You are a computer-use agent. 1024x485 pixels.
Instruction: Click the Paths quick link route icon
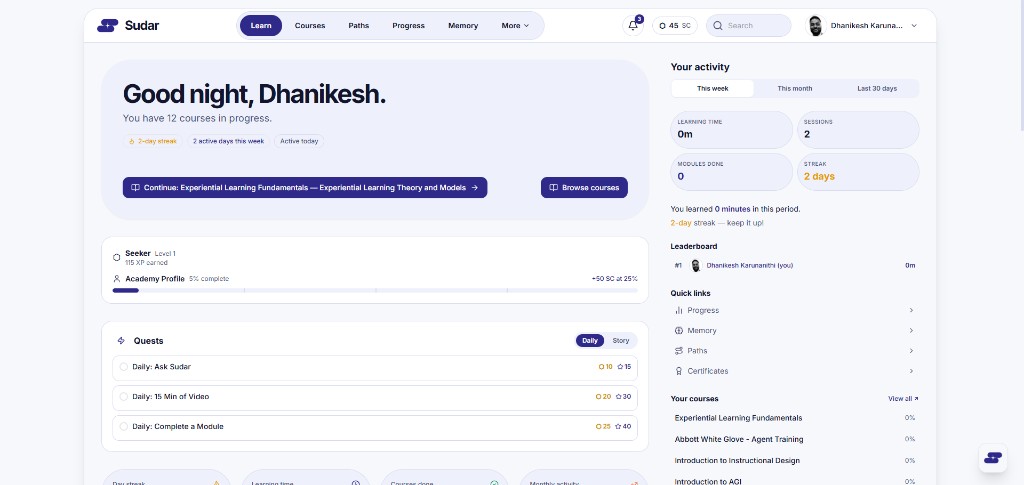pos(679,351)
